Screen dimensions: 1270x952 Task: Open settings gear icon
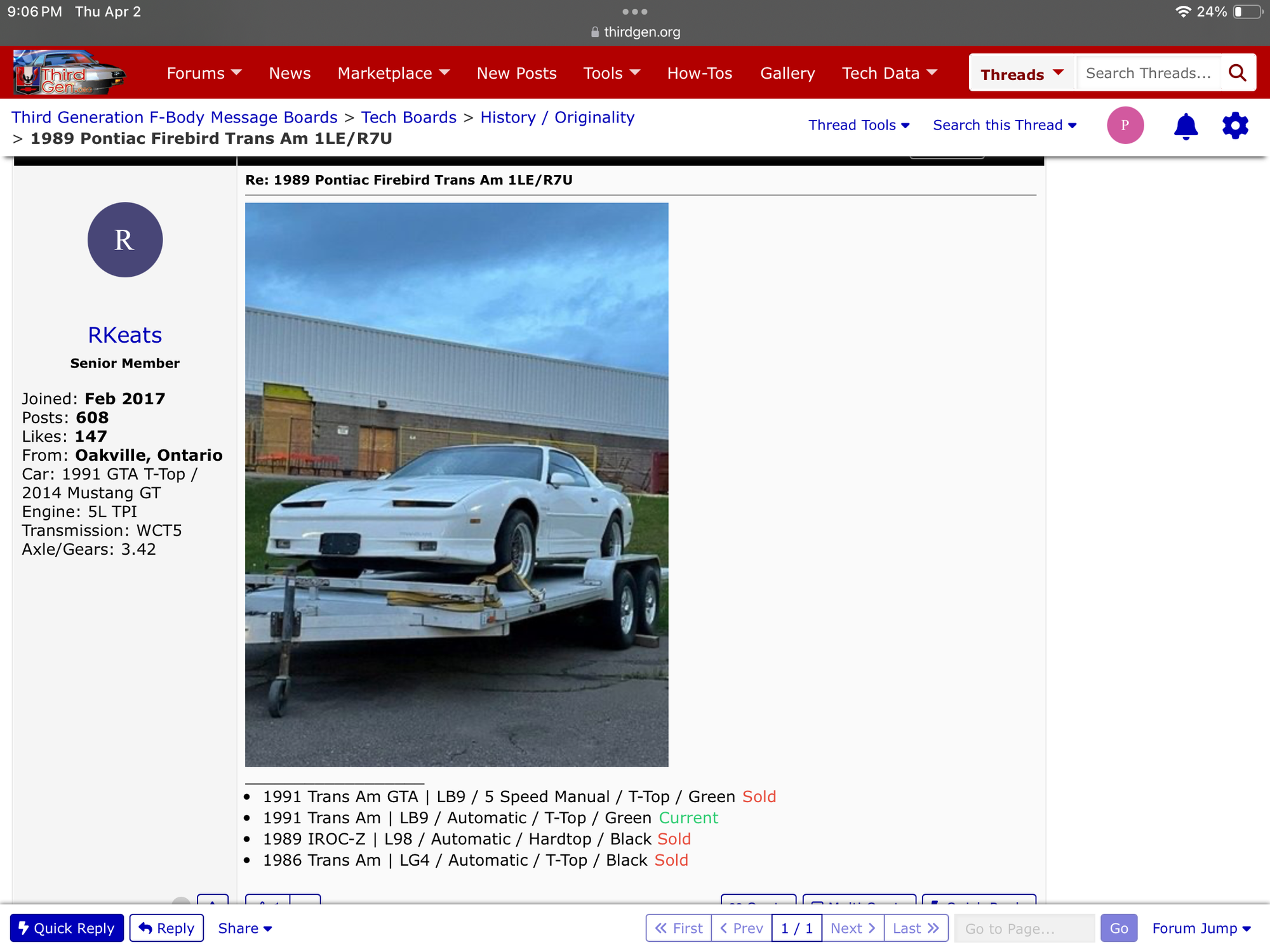pyautogui.click(x=1234, y=126)
